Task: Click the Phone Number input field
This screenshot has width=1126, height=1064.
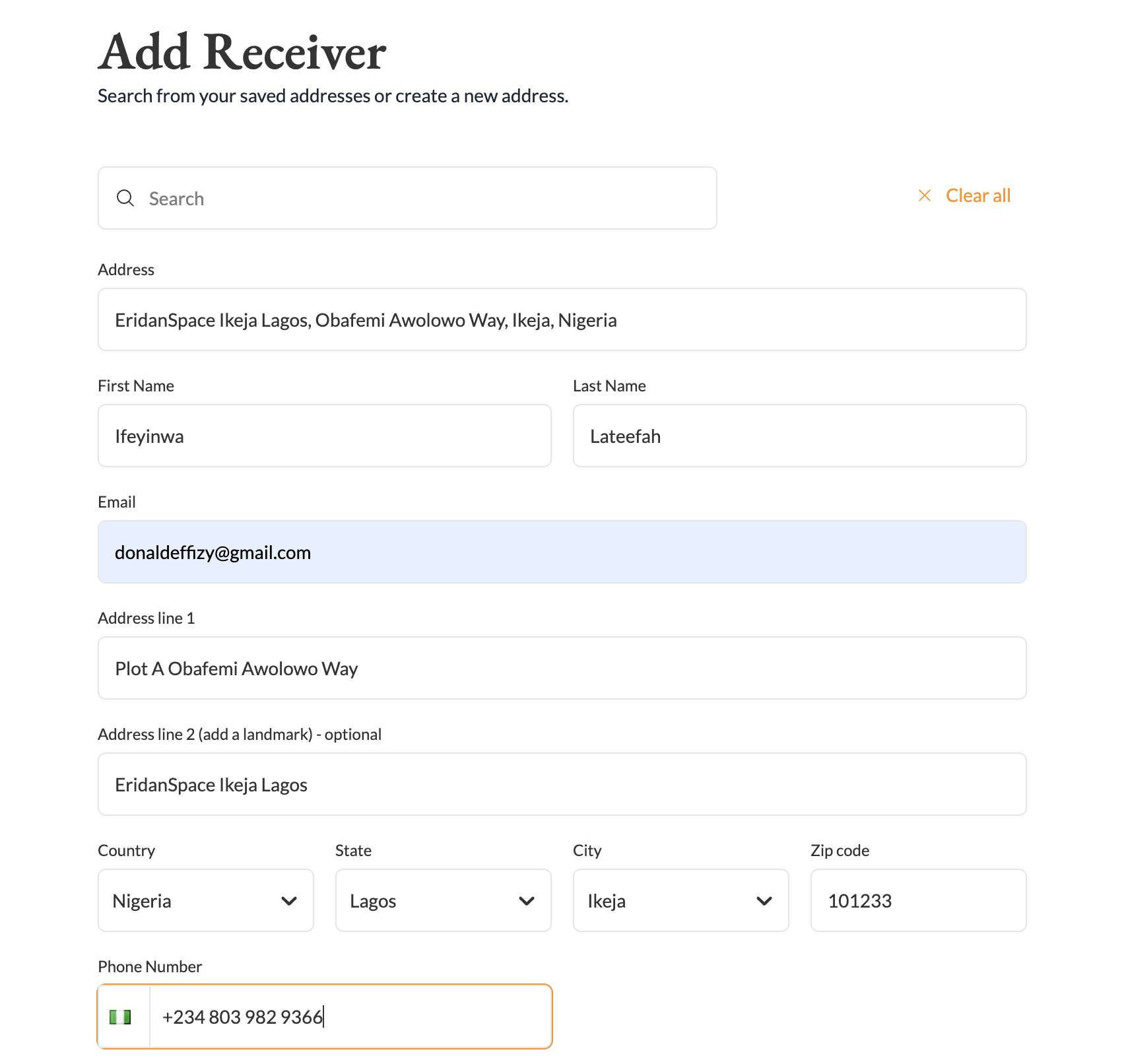Action: click(x=350, y=1016)
